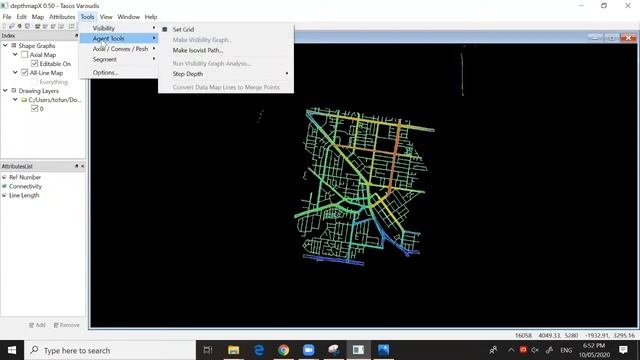Open the Help menu
The image size is (640, 360).
pos(151,17)
